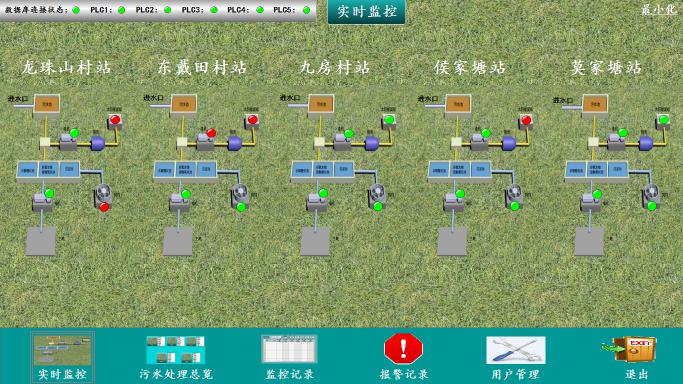Click the red status light on 侯家塘站 alarm box
The width and height of the screenshot is (683, 384).
(x=526, y=120)
